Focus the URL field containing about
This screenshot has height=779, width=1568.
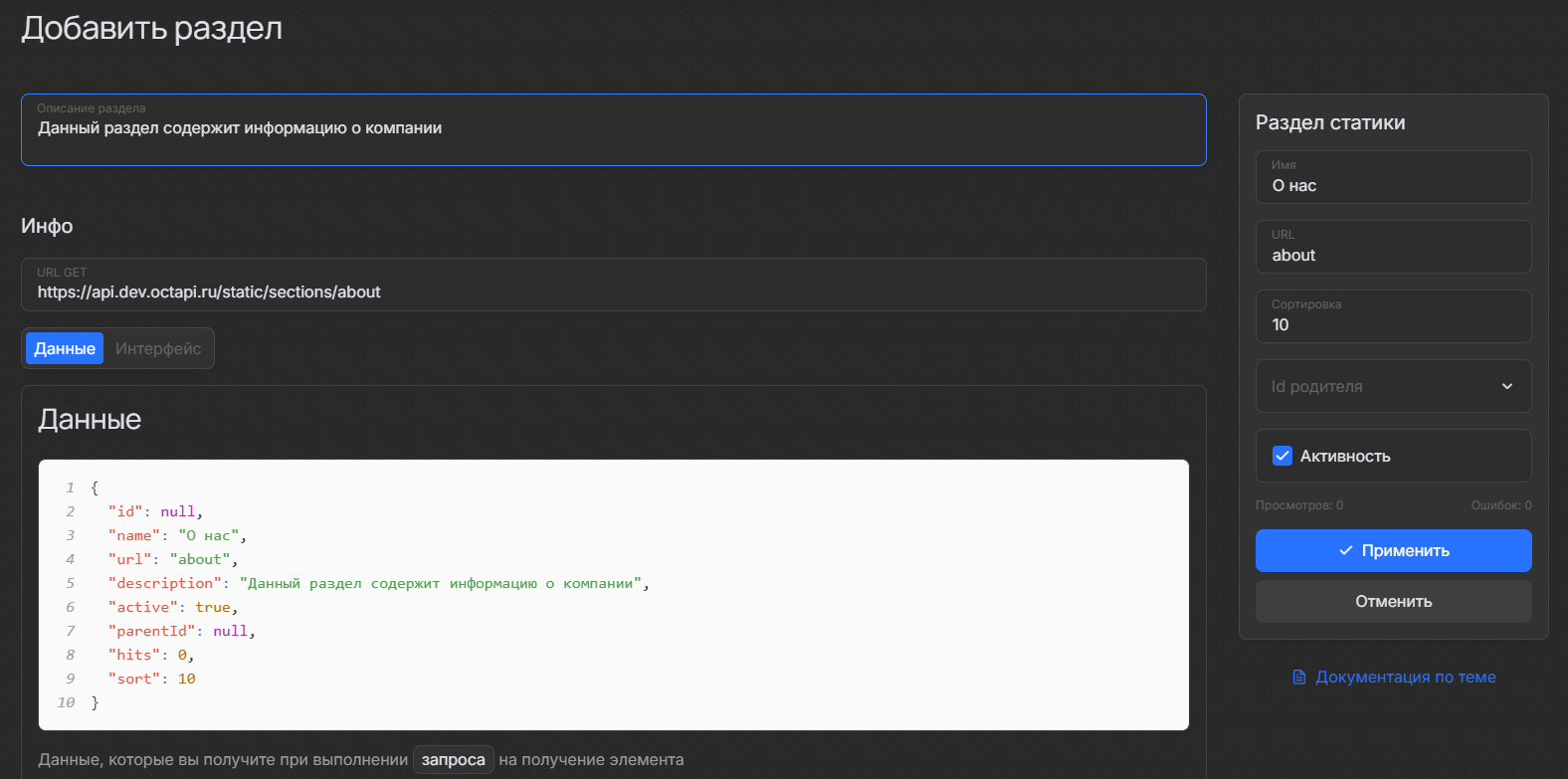1393,255
